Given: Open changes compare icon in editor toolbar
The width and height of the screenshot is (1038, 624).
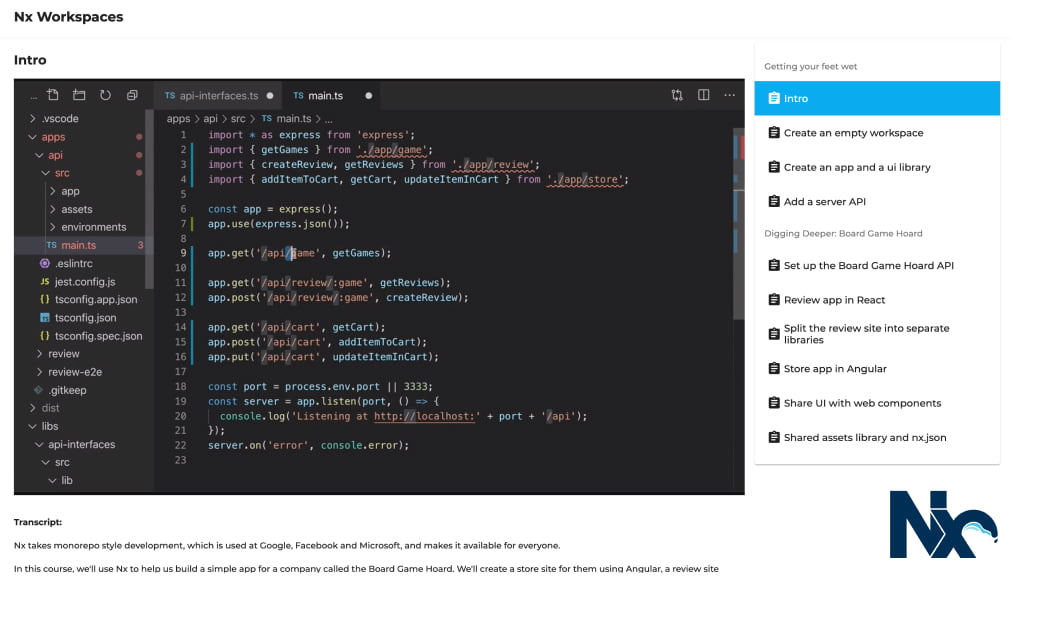Looking at the screenshot, I should [677, 95].
